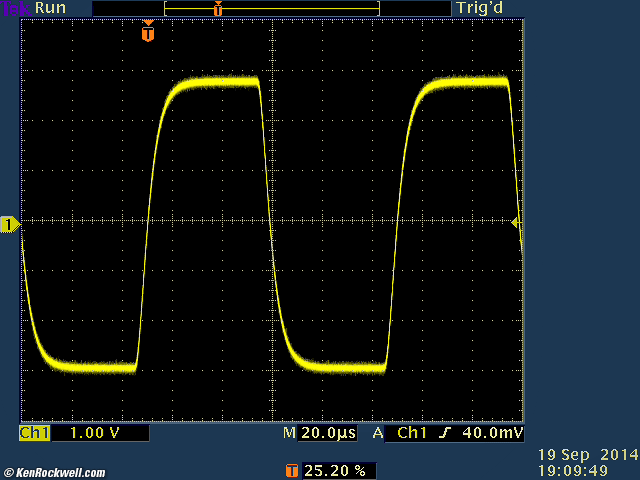Screen dimensions: 640x480
Task: Click the Tek logo
Action: point(16,8)
